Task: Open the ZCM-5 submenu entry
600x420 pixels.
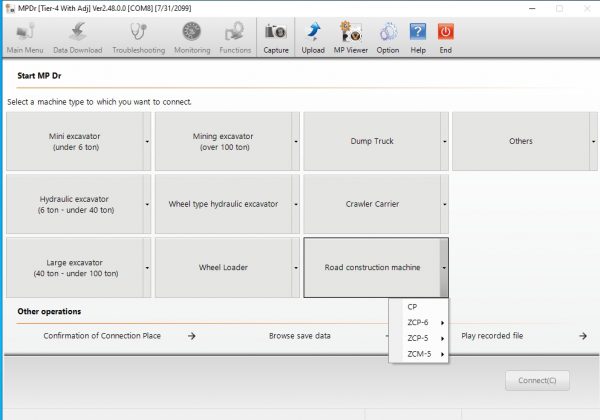Action: point(418,354)
